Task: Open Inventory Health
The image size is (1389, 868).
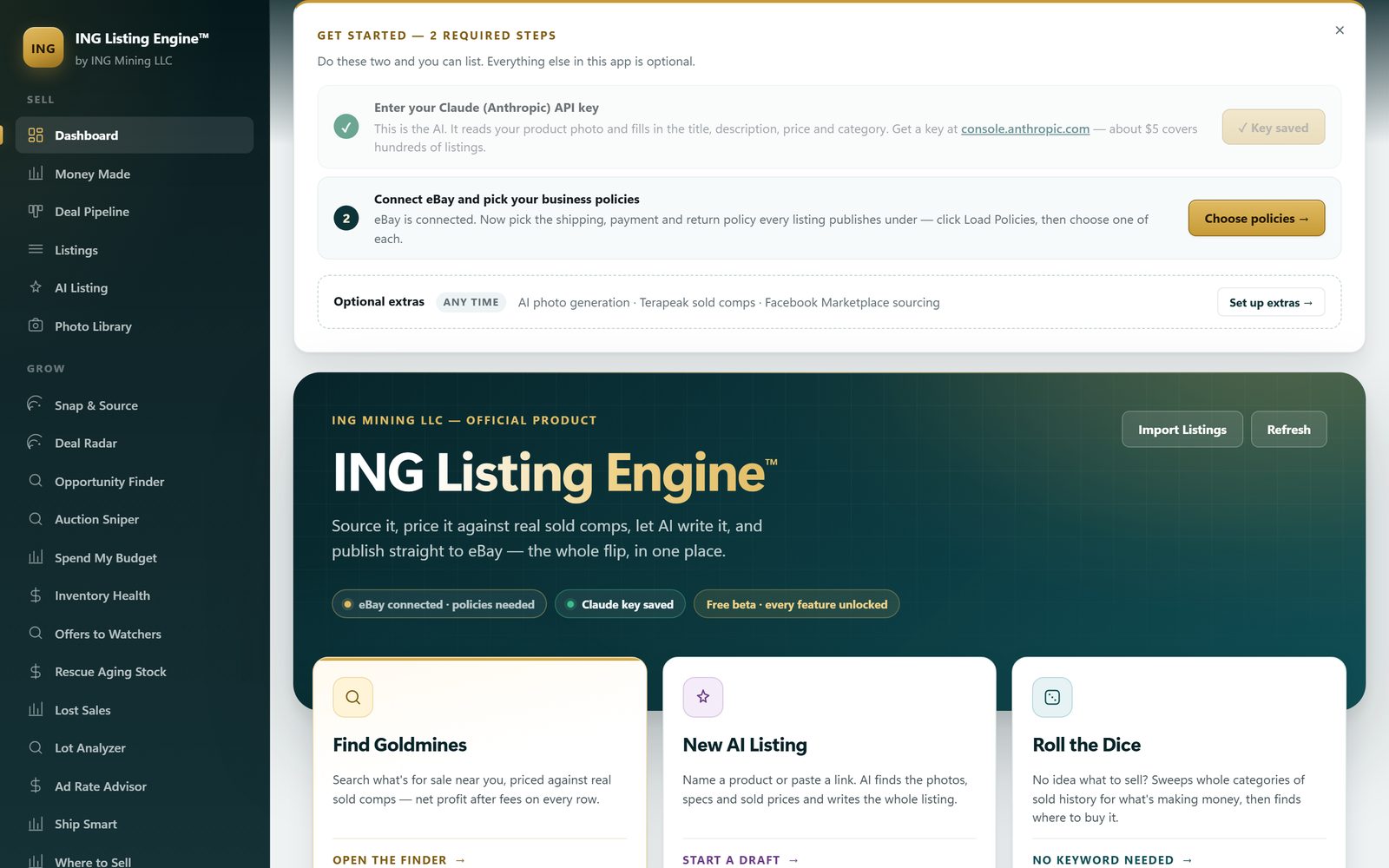Action: pyautogui.click(x=135, y=595)
